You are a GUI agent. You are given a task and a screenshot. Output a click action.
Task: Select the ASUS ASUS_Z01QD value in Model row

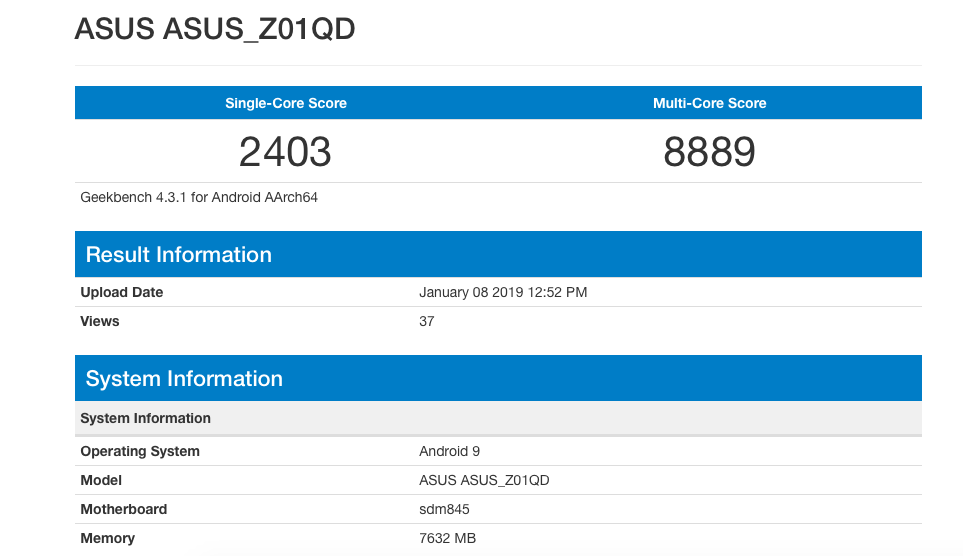[484, 480]
